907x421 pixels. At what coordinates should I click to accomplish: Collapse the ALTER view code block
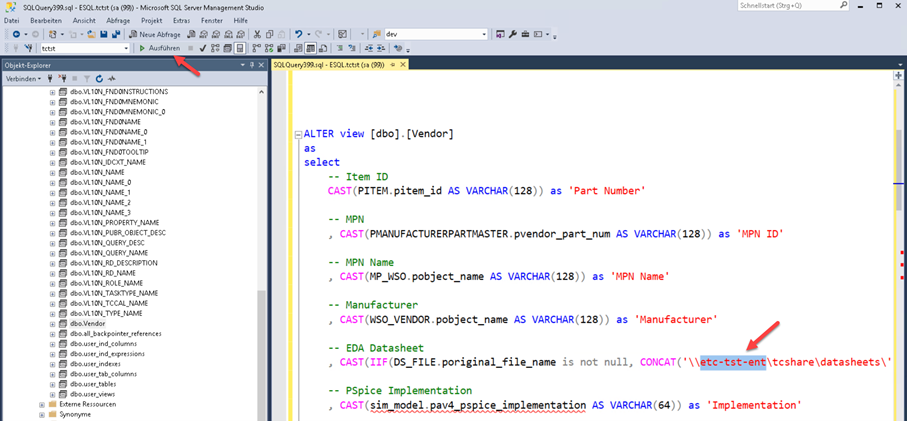pyautogui.click(x=297, y=134)
